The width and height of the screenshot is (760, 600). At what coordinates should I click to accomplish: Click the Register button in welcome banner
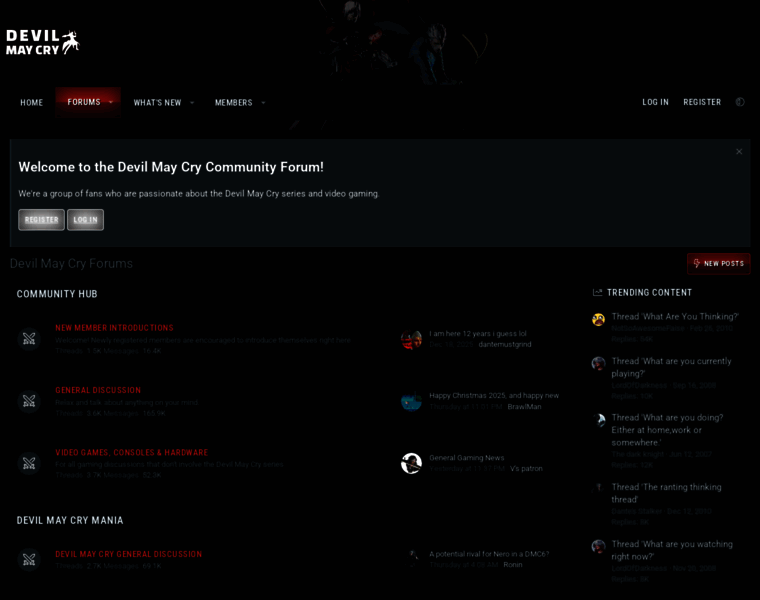[41, 220]
